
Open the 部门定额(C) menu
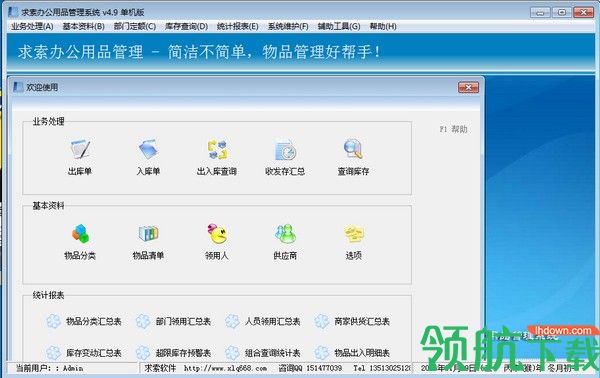[x=135, y=26]
